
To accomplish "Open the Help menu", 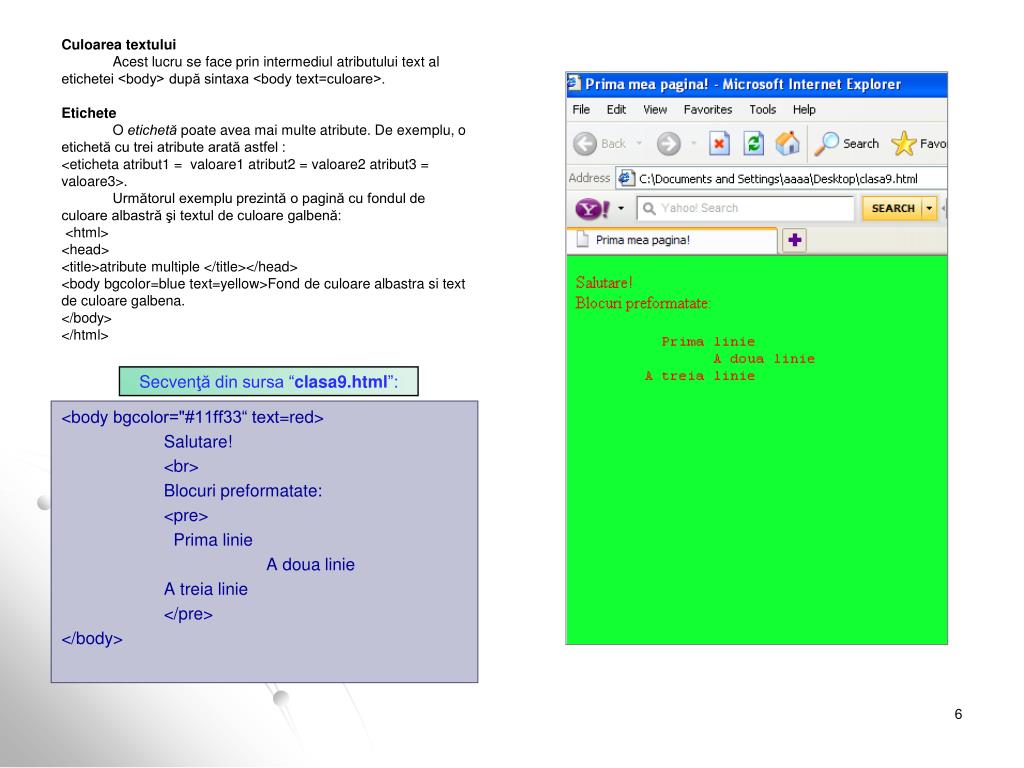I will point(804,110).
